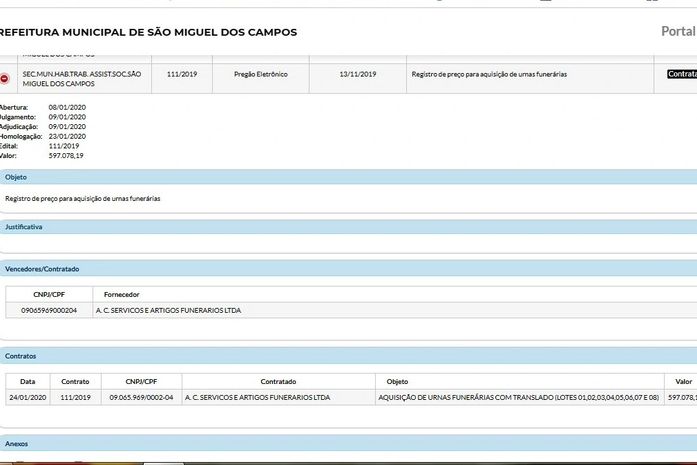Select the 13/11/2019 date cell

(x=356, y=74)
